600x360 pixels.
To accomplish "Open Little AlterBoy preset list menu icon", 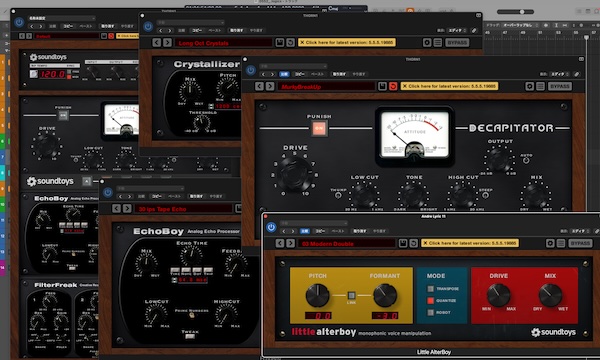I will [561, 243].
